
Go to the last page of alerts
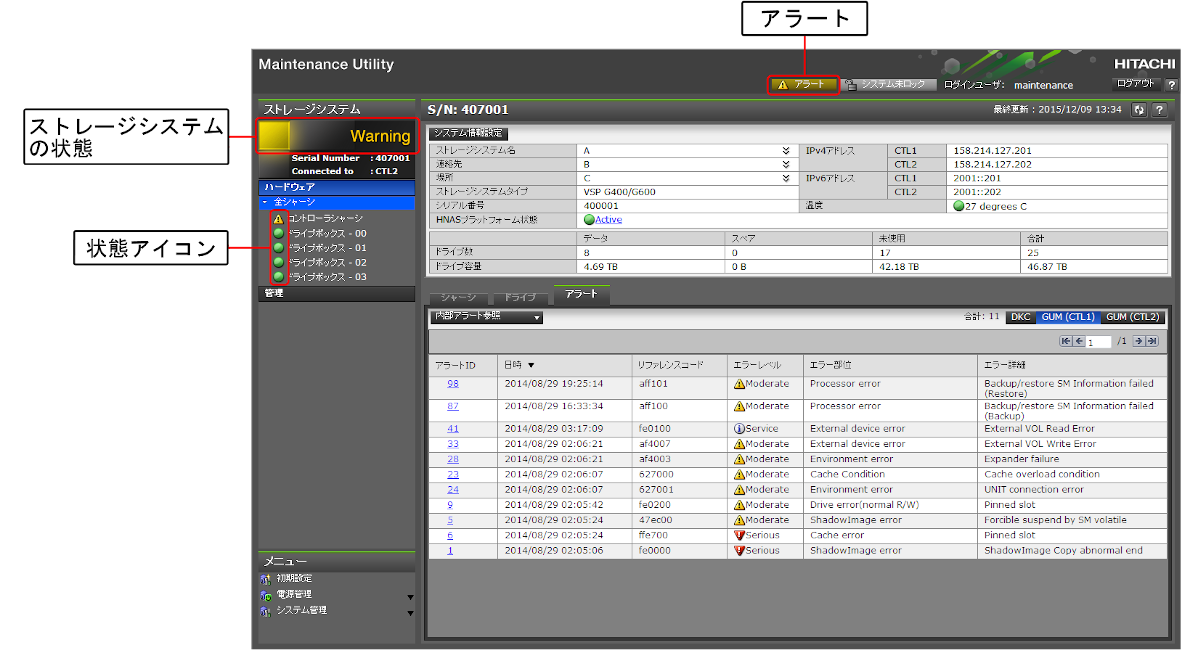[x=1152, y=342]
